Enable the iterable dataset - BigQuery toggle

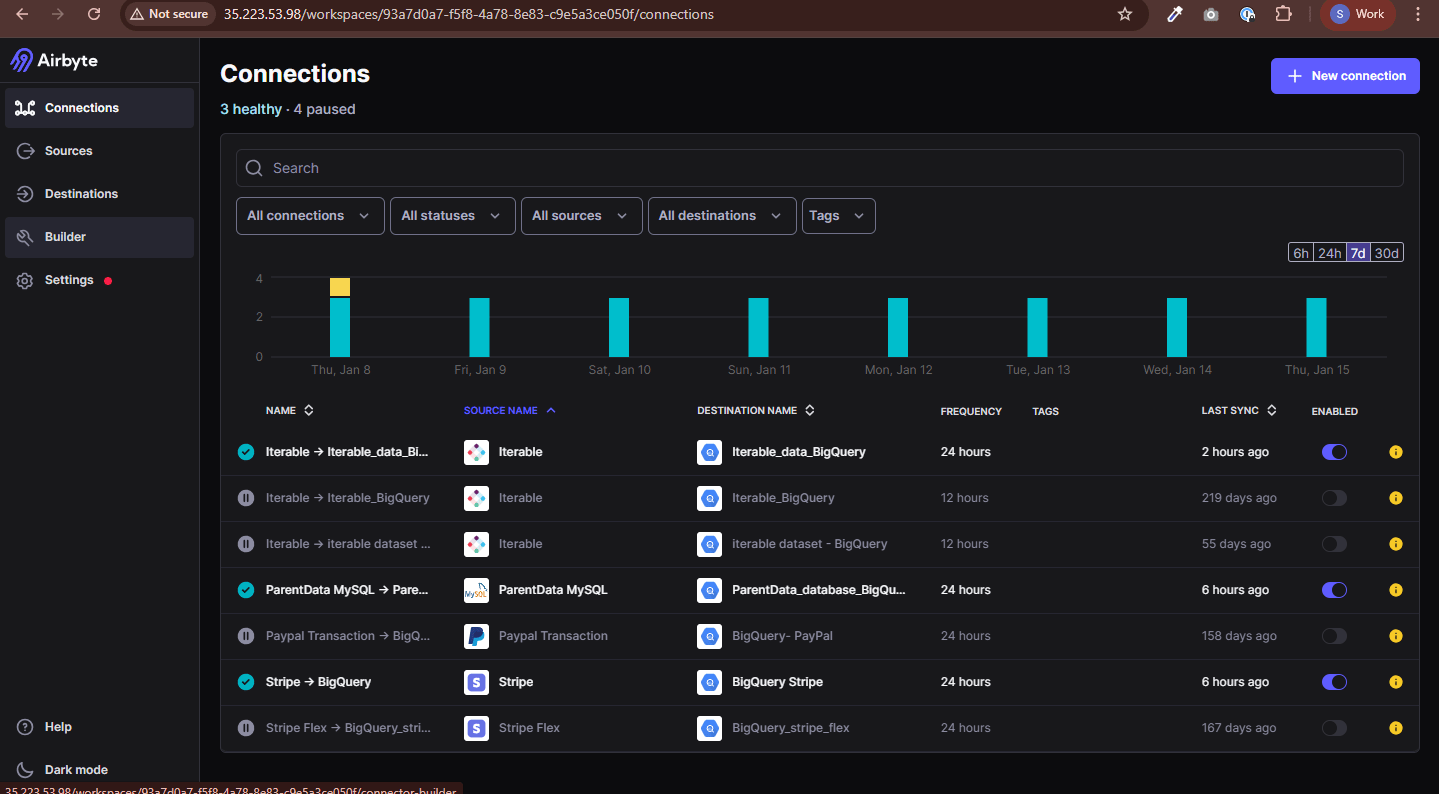point(1334,544)
